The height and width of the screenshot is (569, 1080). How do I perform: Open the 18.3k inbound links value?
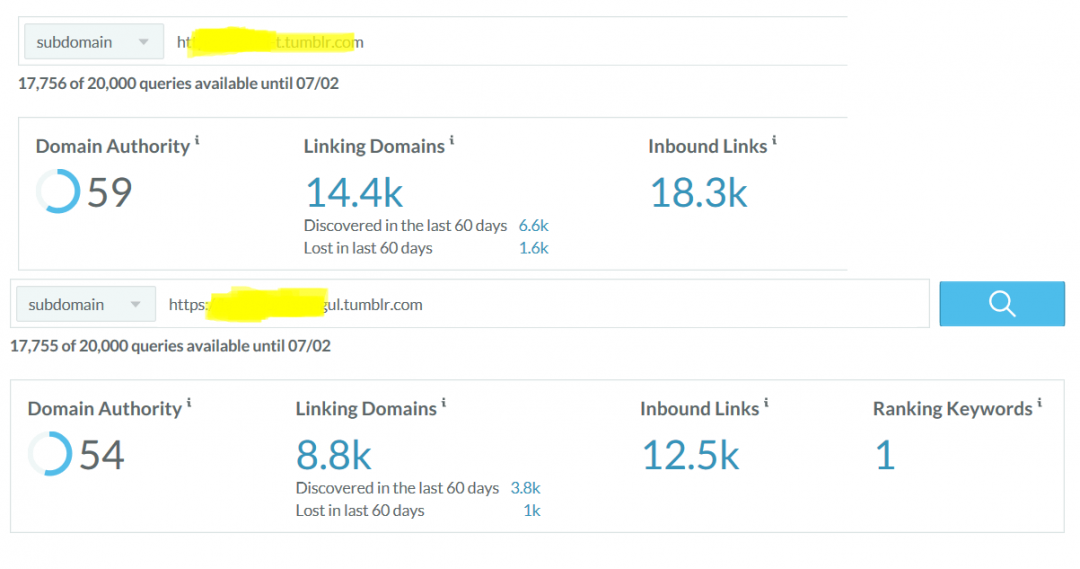pyautogui.click(x=698, y=192)
